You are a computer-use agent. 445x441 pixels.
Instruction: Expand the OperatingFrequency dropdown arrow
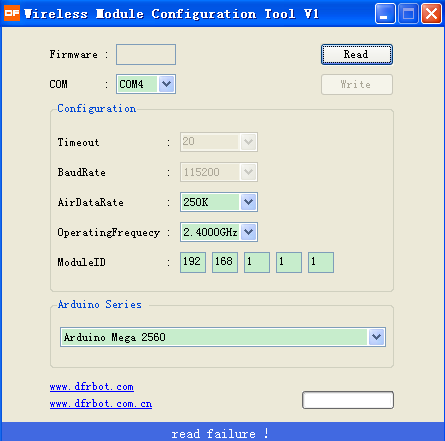tap(248, 232)
